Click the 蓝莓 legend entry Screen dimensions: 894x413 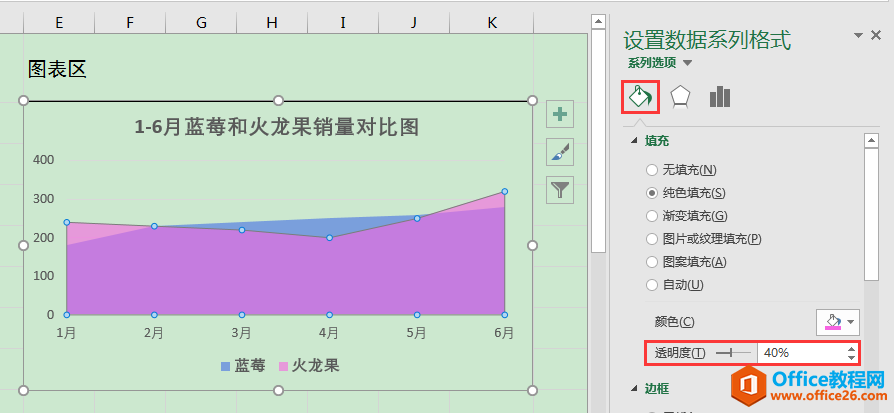(x=243, y=366)
